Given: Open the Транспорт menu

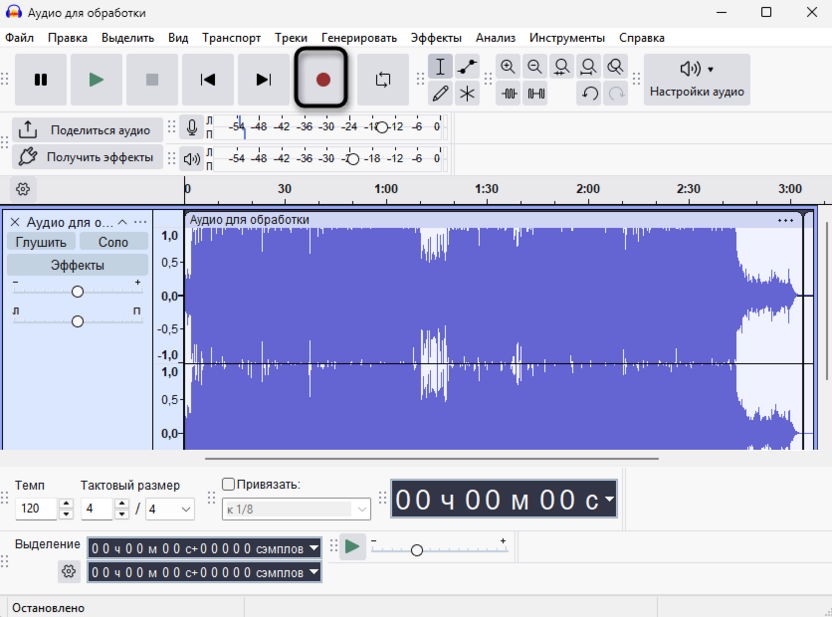Looking at the screenshot, I should click(231, 38).
